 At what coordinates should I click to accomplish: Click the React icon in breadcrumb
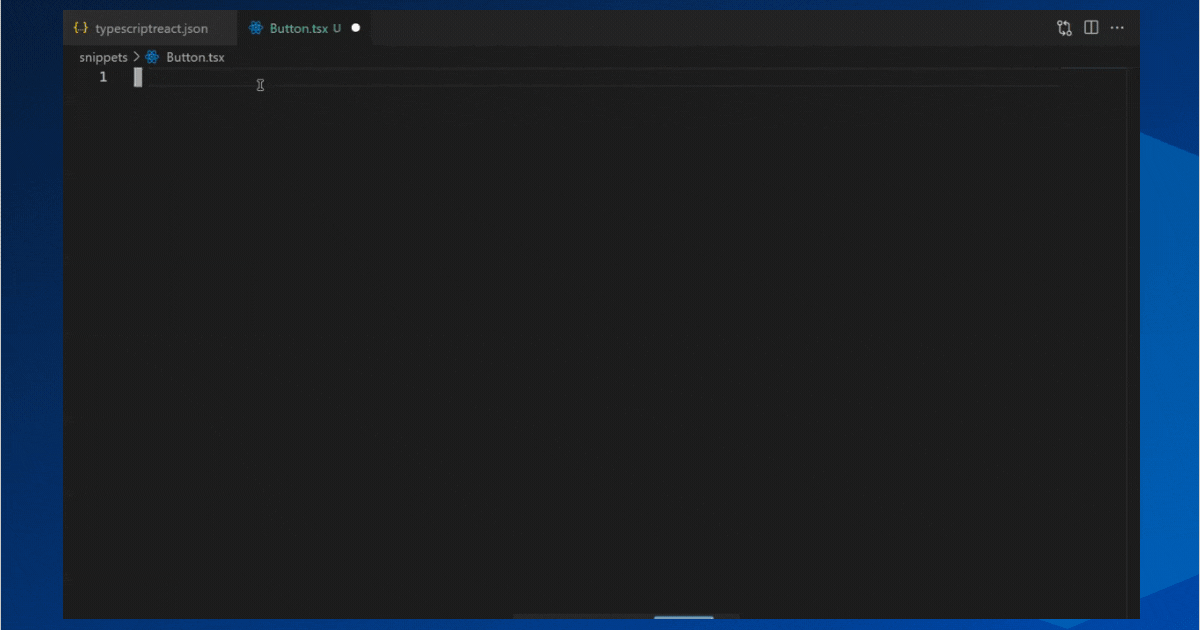152,57
